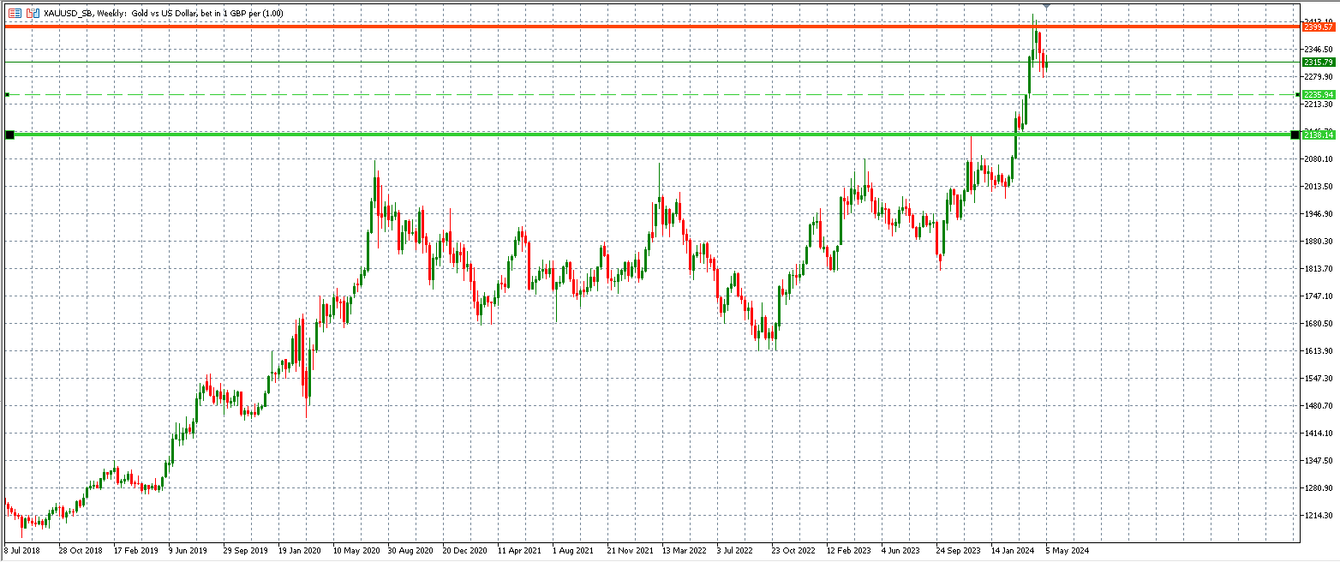Click the green 2315.79 current price label

point(1319,62)
